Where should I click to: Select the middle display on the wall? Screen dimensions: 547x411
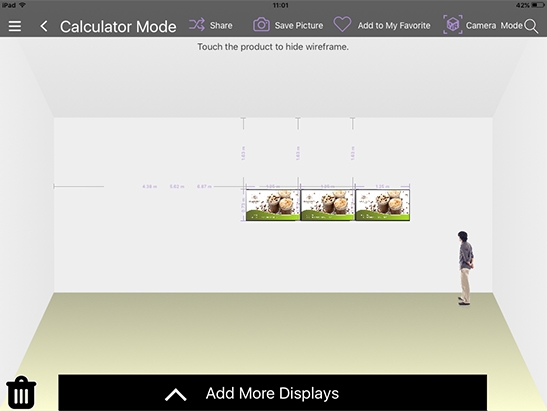(x=327, y=205)
